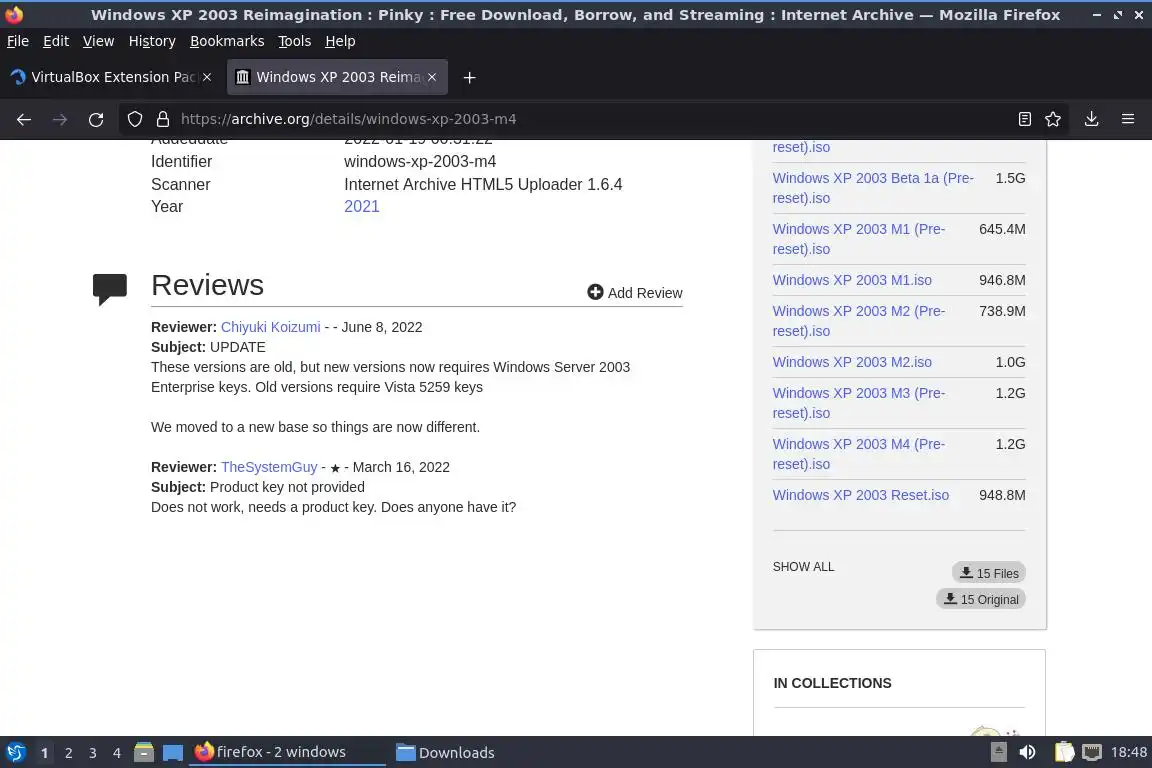Open the 2021 year link

click(361, 207)
